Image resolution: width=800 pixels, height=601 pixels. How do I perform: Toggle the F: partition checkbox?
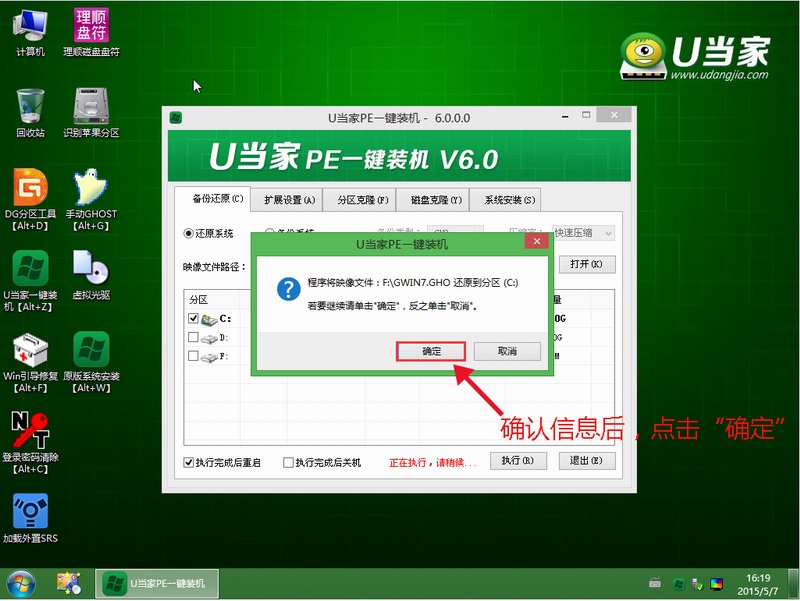click(x=193, y=356)
